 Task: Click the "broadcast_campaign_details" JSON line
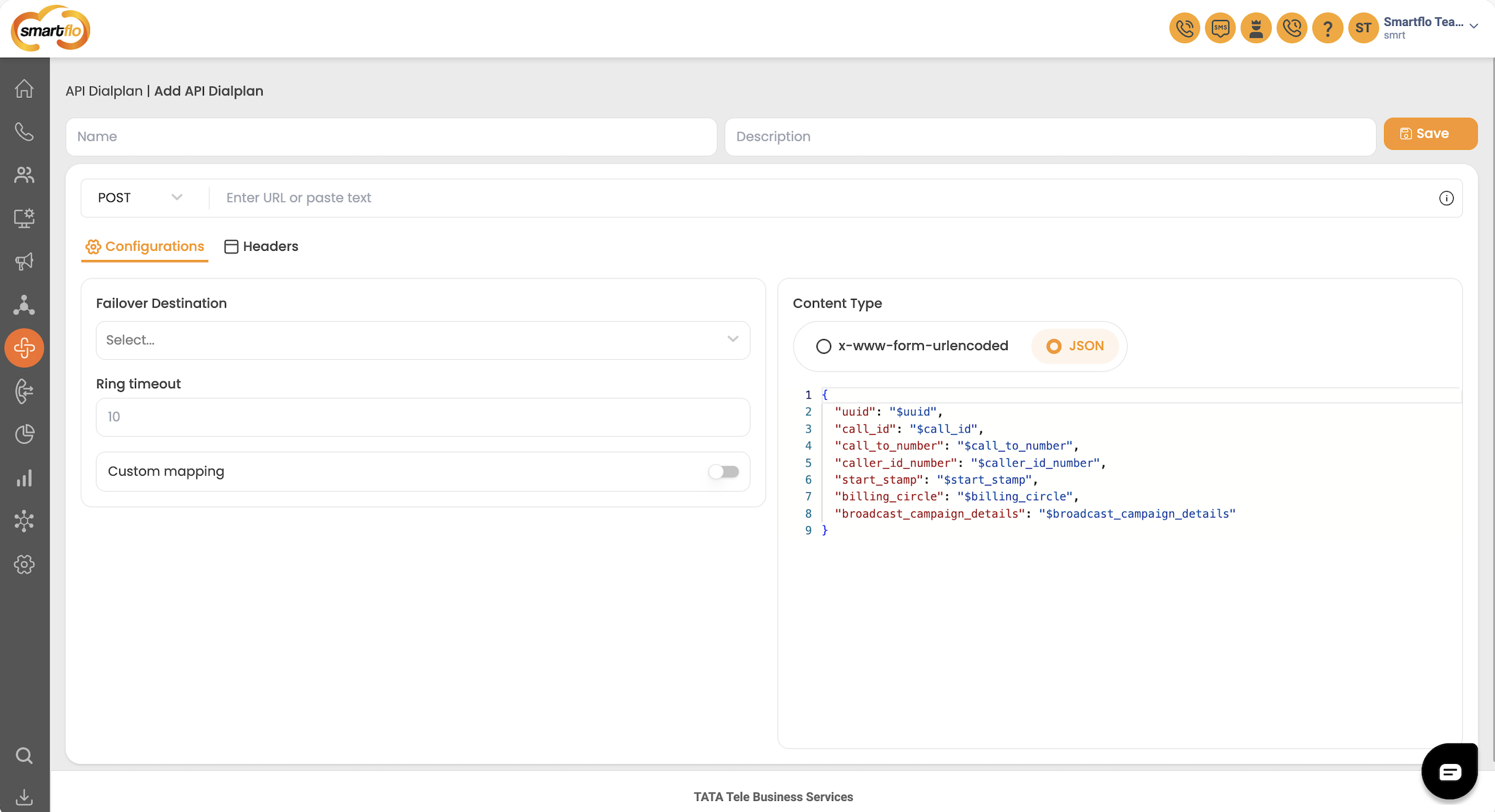(1035, 513)
